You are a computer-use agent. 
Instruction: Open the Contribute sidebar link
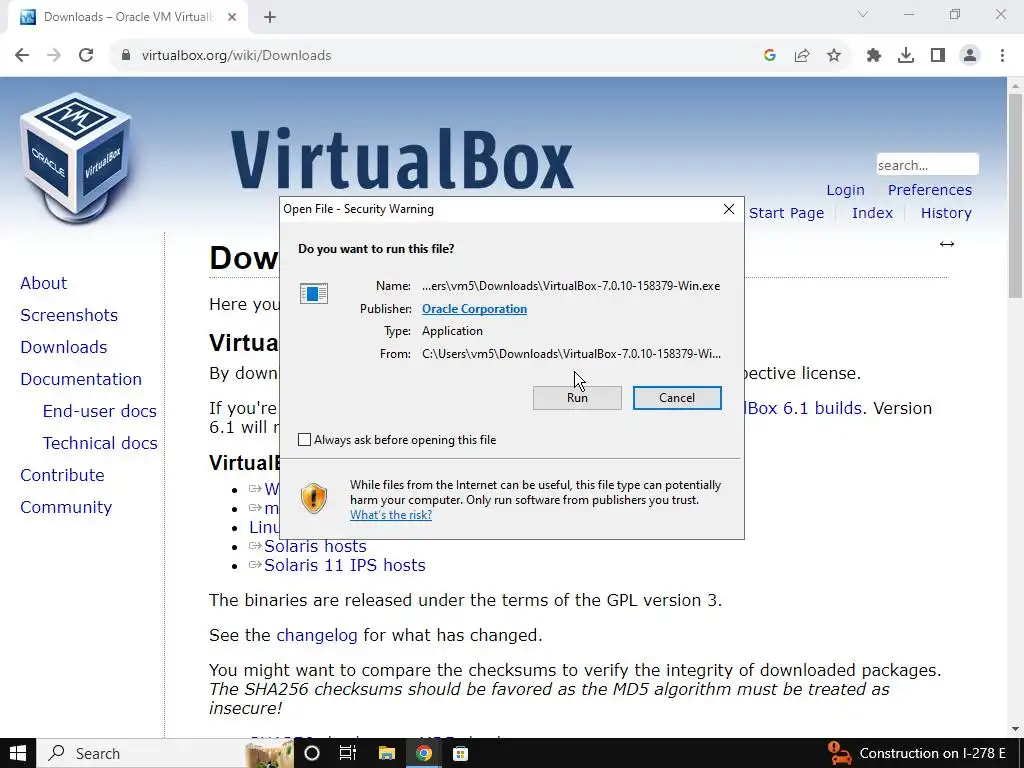pos(62,475)
